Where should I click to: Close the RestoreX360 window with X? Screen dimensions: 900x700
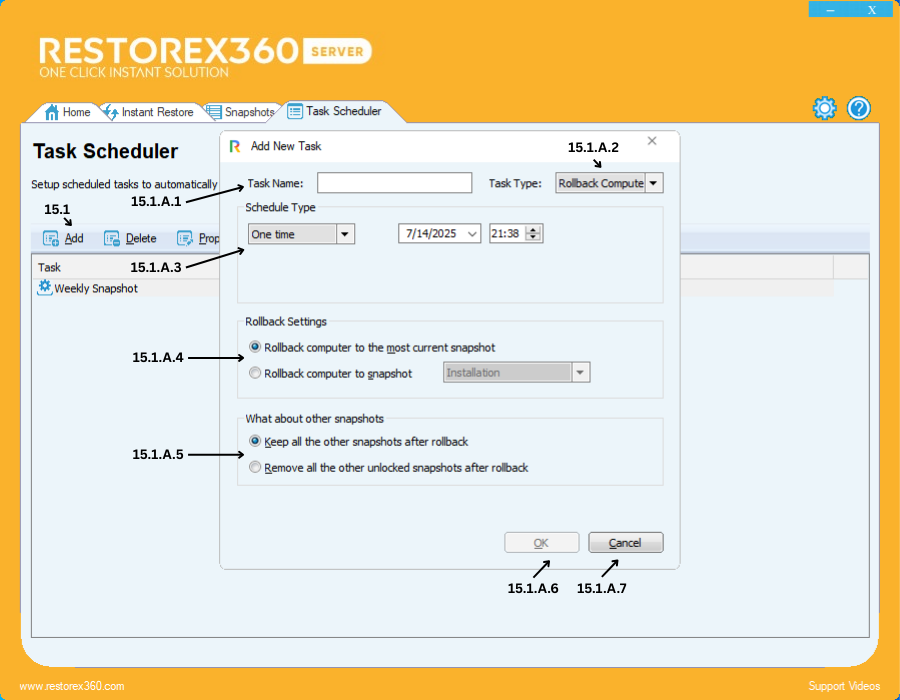tap(872, 10)
